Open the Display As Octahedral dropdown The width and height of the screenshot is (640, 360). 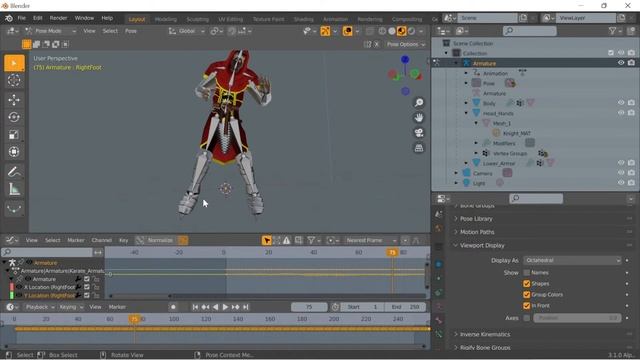(572, 260)
